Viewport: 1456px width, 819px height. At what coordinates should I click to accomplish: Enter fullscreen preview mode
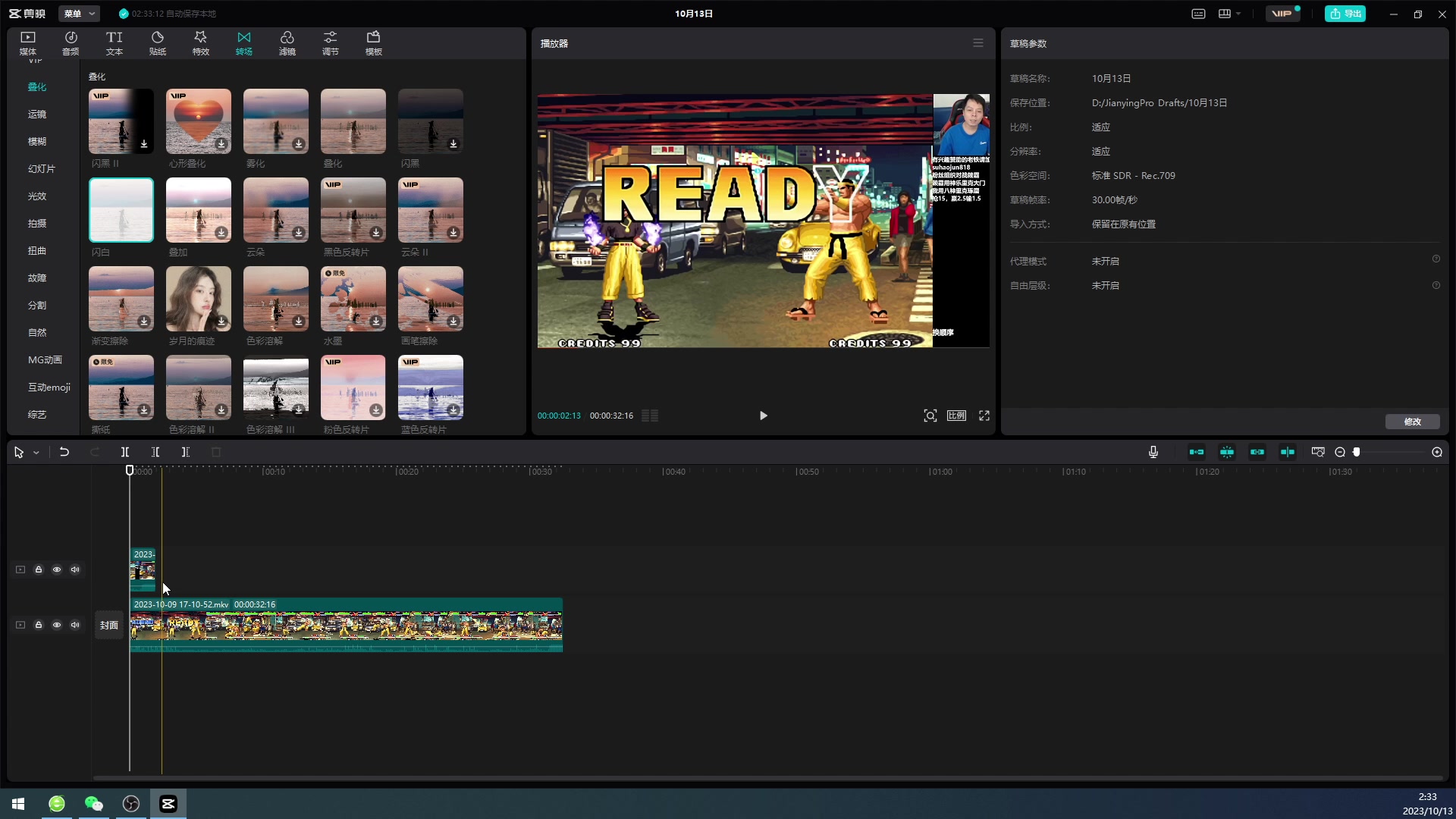tap(984, 416)
